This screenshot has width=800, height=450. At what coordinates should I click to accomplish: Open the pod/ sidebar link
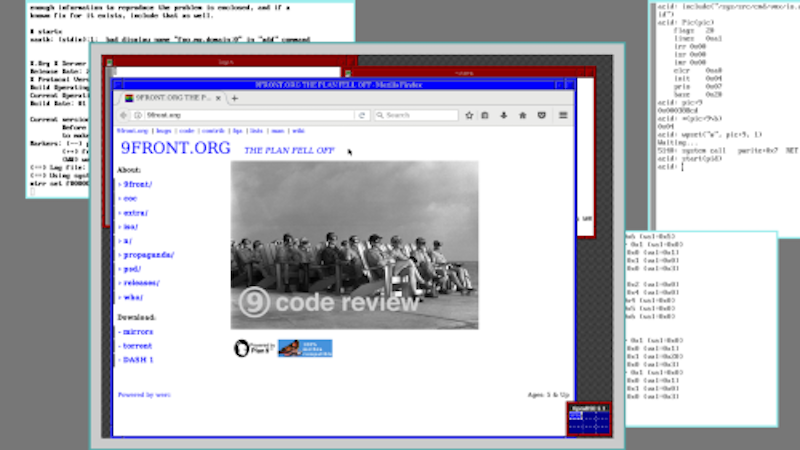132,269
